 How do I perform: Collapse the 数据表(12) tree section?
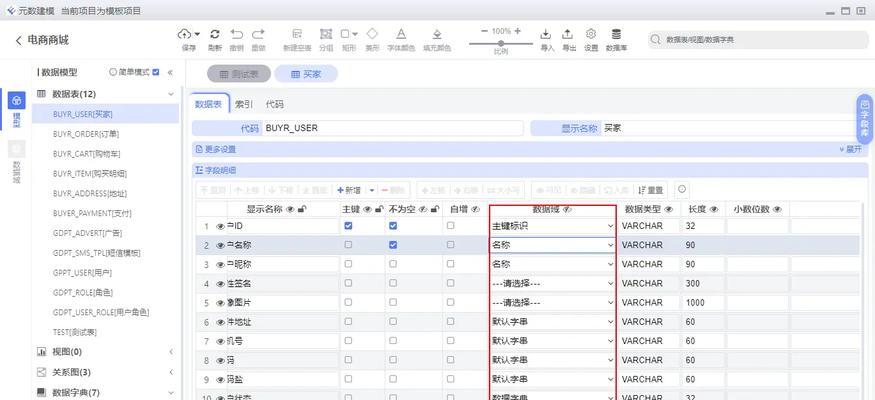point(171,94)
